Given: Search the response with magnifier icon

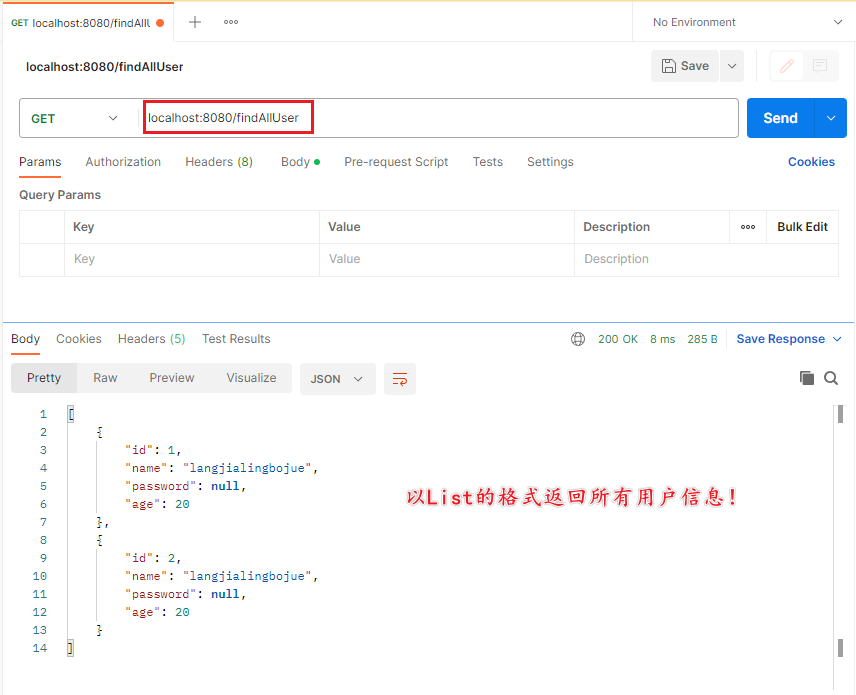Looking at the screenshot, I should [x=831, y=378].
